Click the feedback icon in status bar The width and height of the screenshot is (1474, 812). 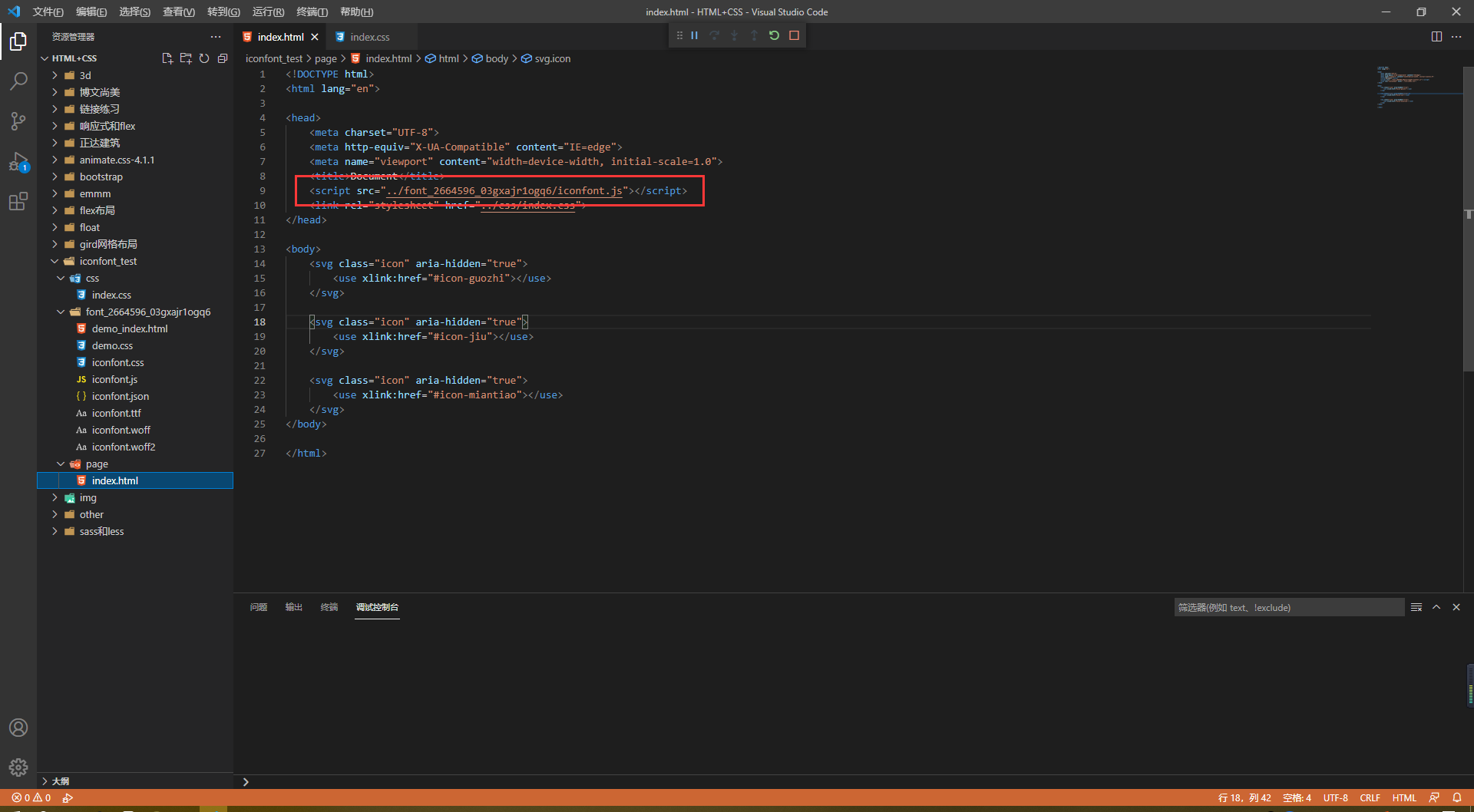[x=1434, y=797]
